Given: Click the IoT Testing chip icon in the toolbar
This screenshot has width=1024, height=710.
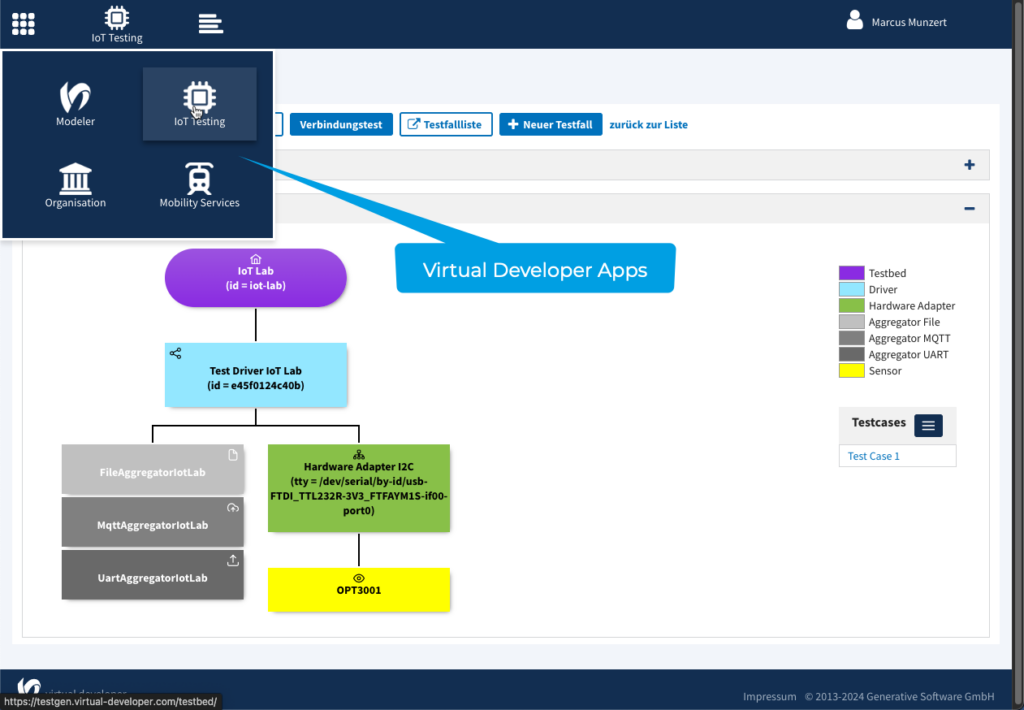Looking at the screenshot, I should 116,16.
